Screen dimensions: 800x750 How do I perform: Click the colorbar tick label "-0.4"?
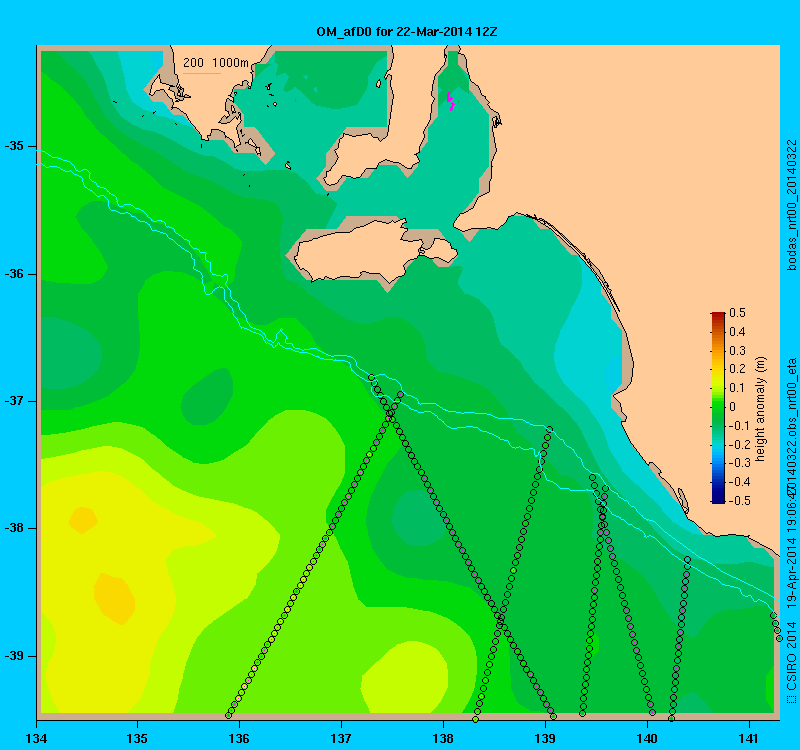point(739,482)
